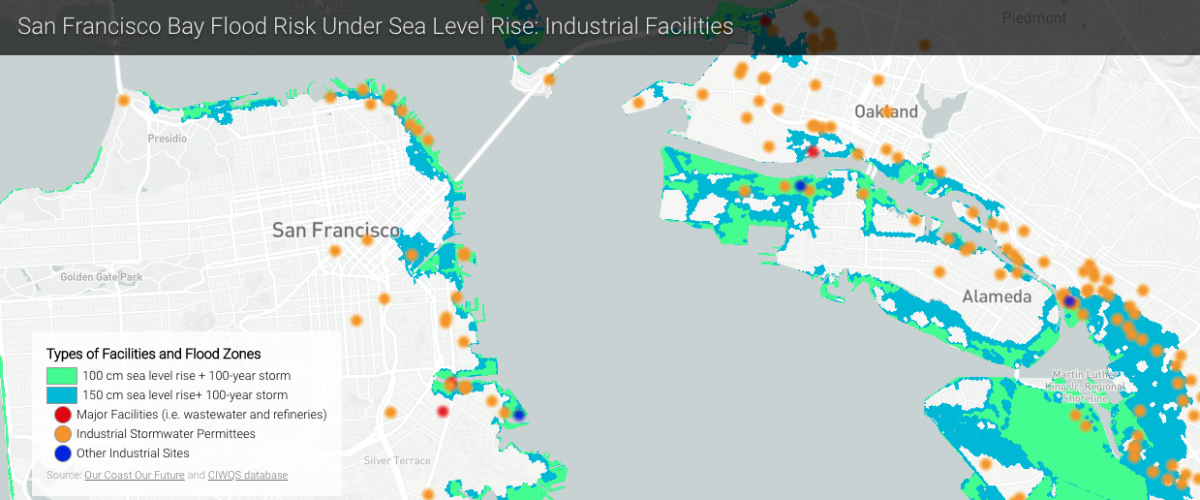The image size is (1200, 500).
Task: Click the orange Industrial Stormwater Permittees legend dot
Action: pyautogui.click(x=62, y=434)
